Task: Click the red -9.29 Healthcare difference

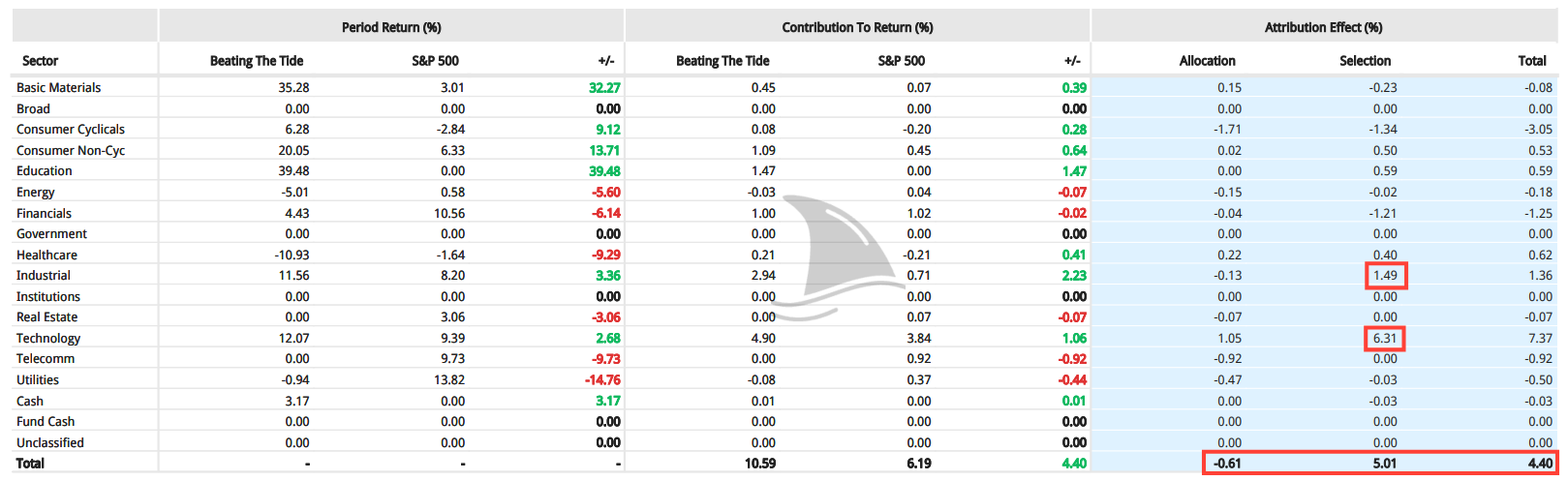Action: 606,256
